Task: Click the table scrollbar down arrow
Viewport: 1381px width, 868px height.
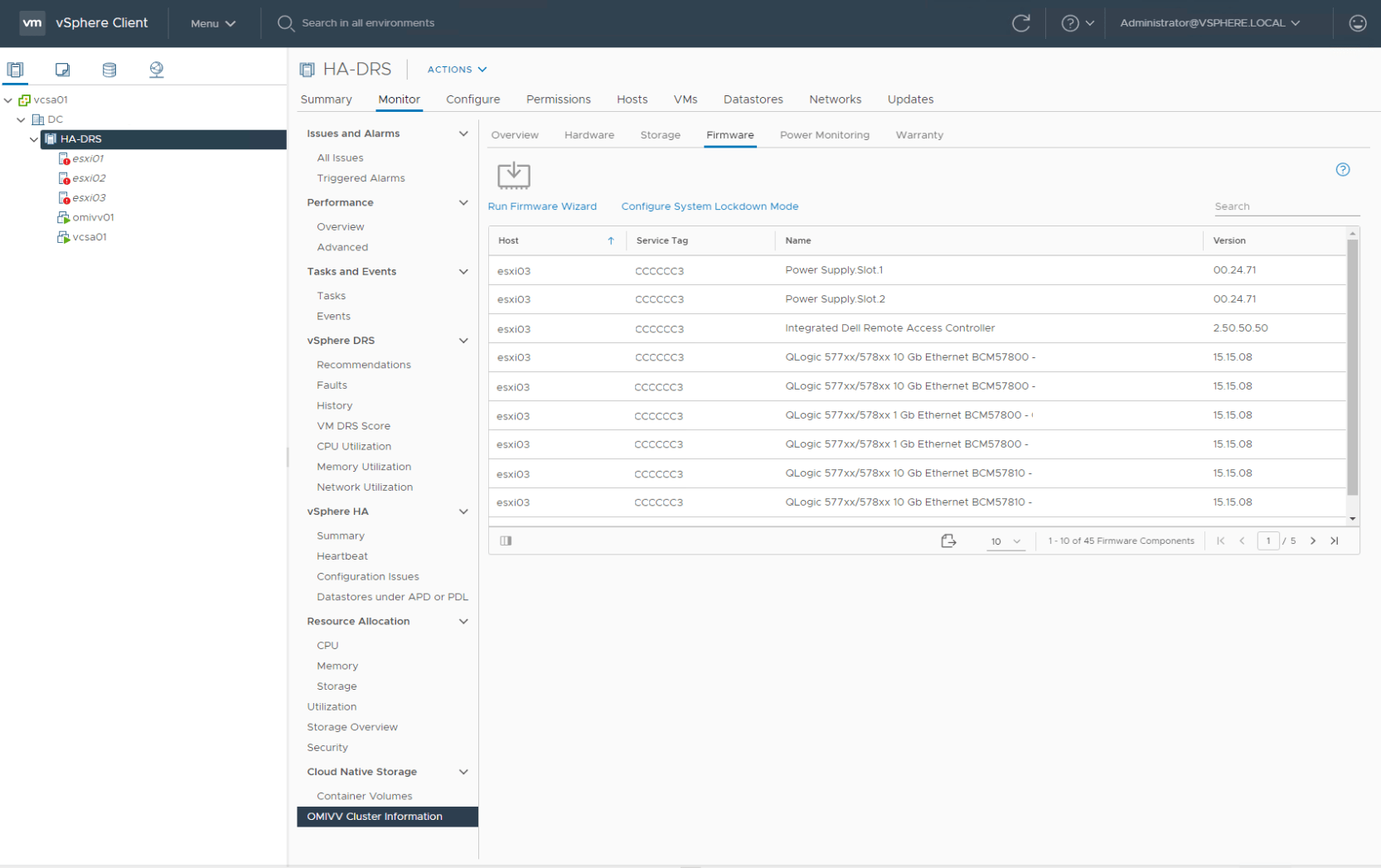Action: [x=1353, y=519]
